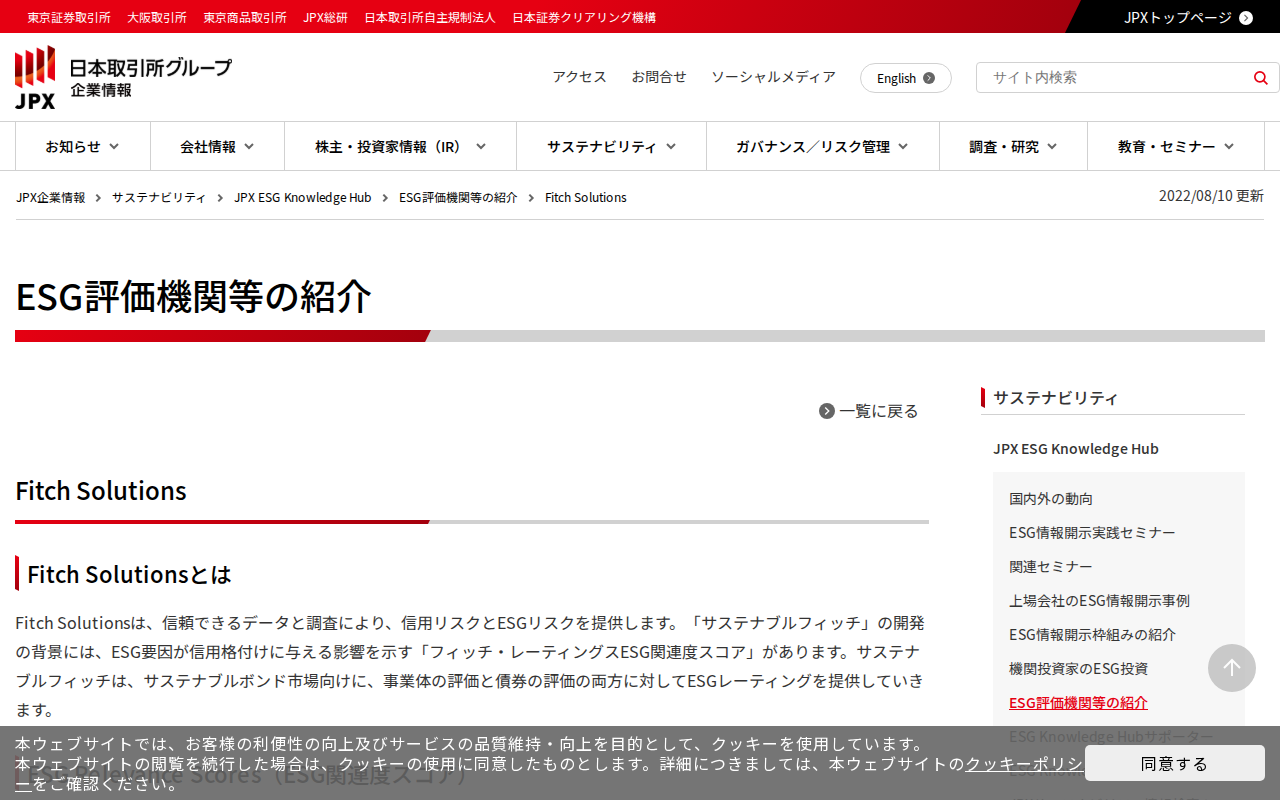
Task: Expand the お知らせ menu
Action: 83,146
